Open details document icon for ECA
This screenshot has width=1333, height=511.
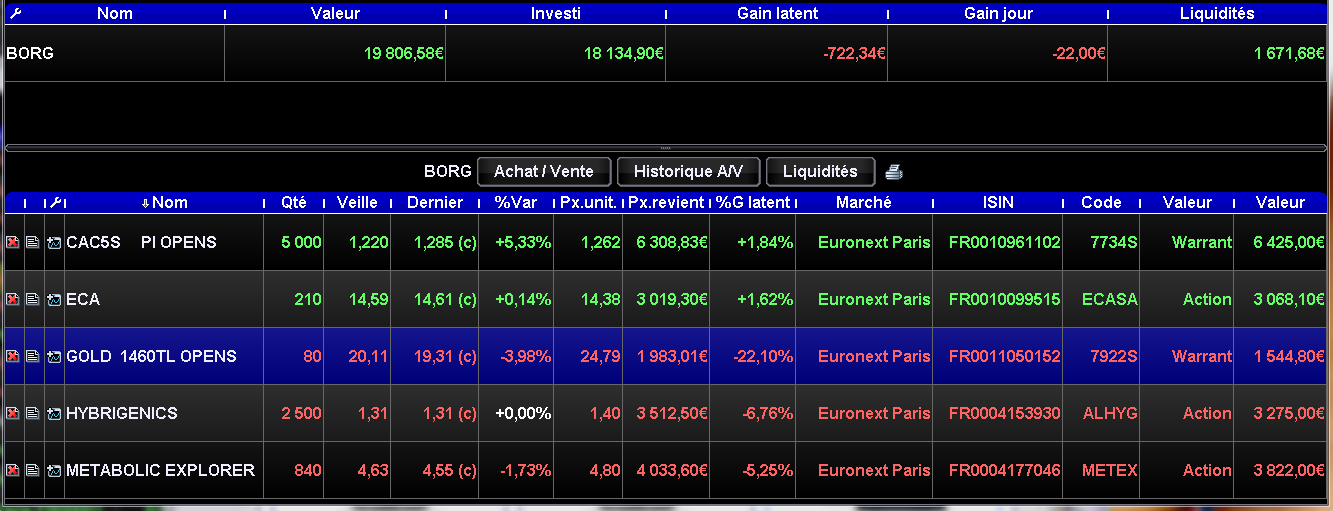33,299
